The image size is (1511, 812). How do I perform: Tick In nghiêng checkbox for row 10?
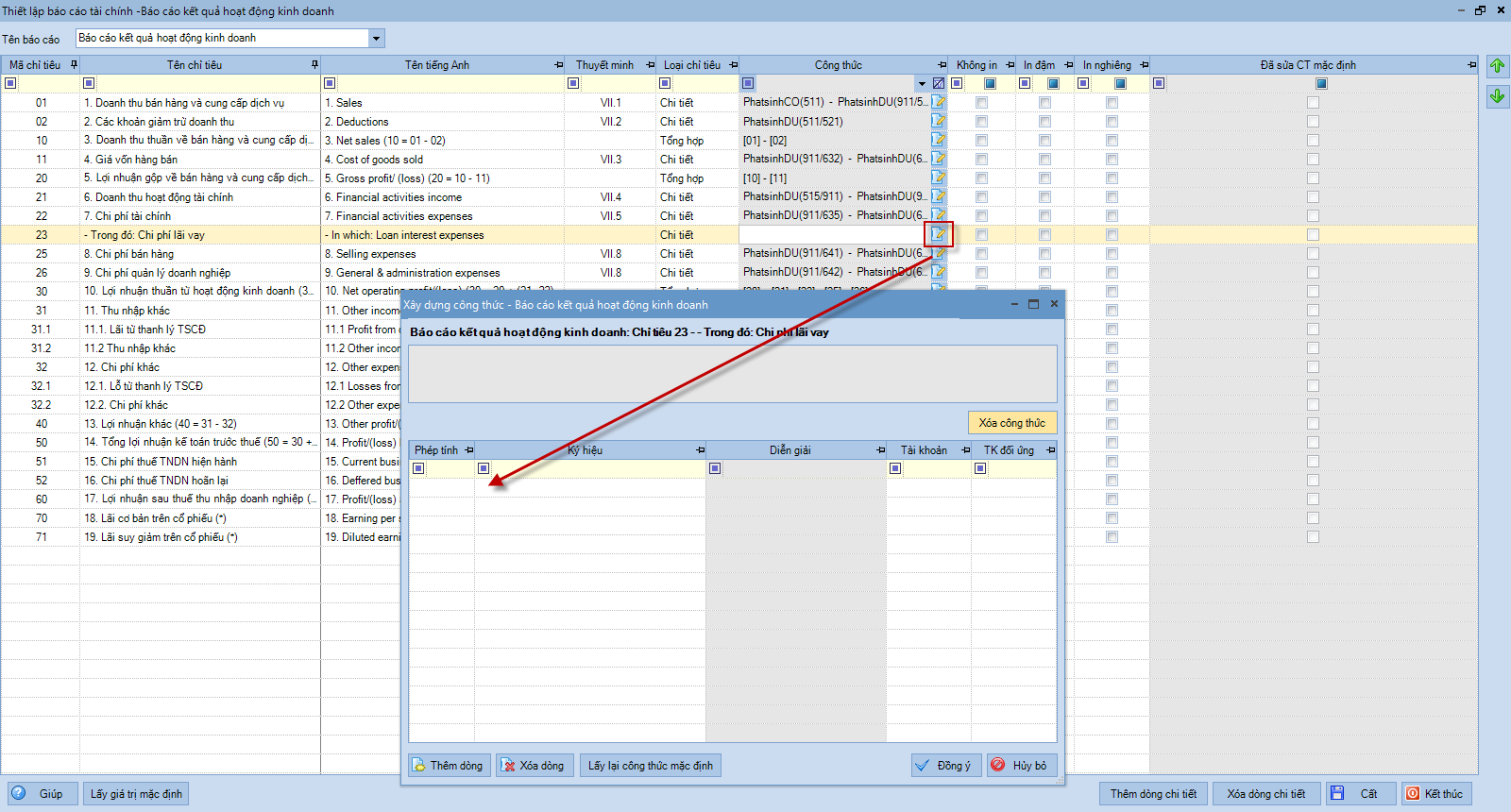(1112, 140)
